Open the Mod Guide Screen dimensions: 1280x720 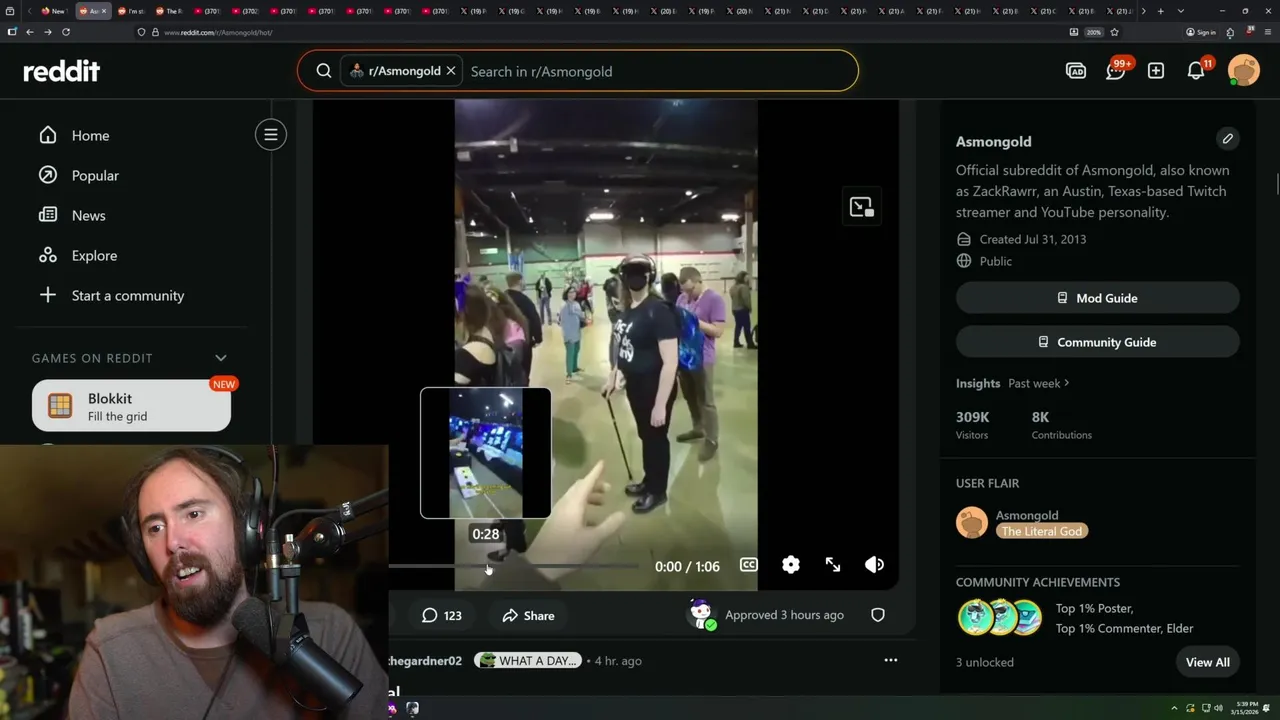click(1097, 298)
